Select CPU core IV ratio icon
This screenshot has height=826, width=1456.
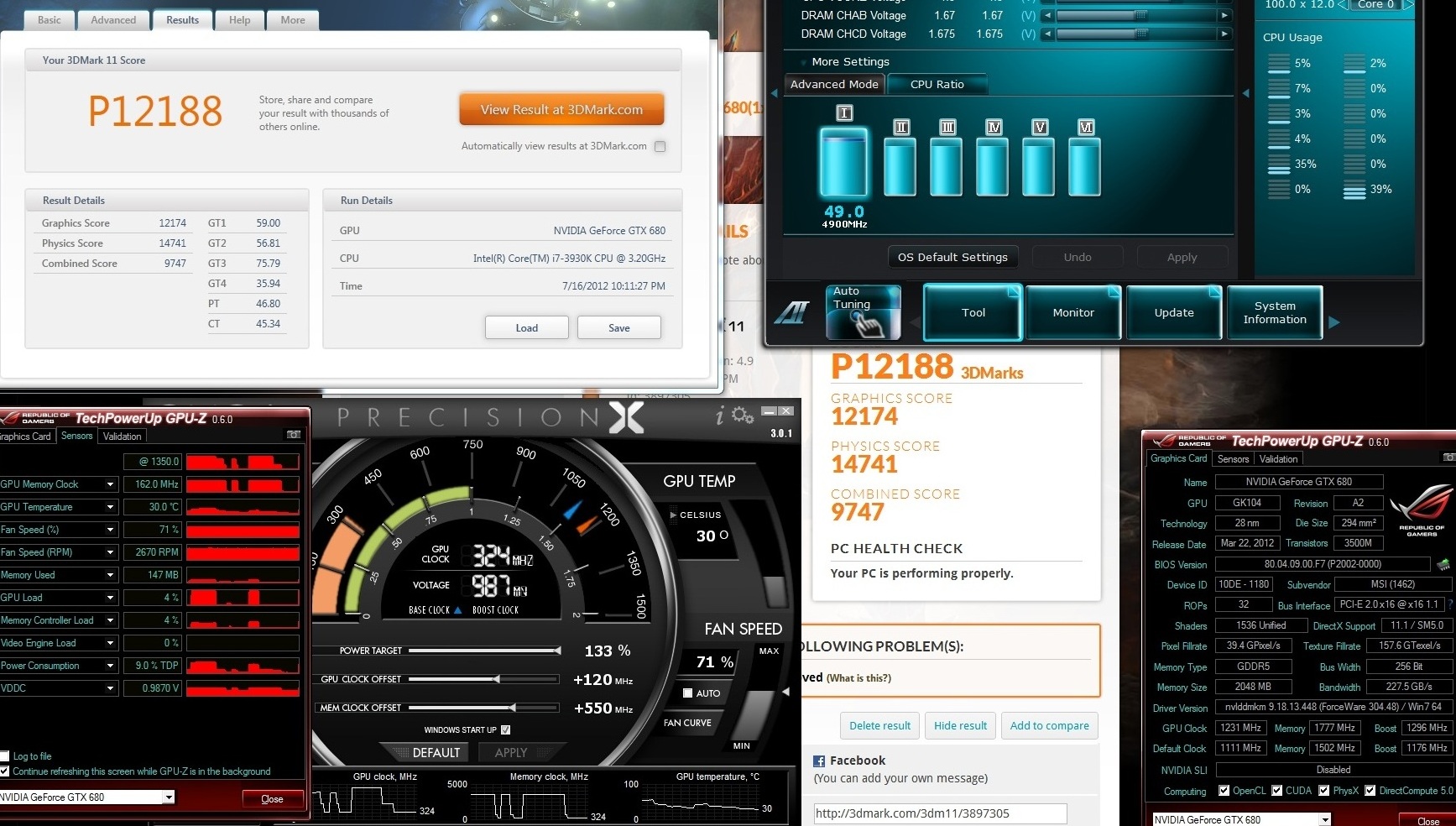[993, 128]
